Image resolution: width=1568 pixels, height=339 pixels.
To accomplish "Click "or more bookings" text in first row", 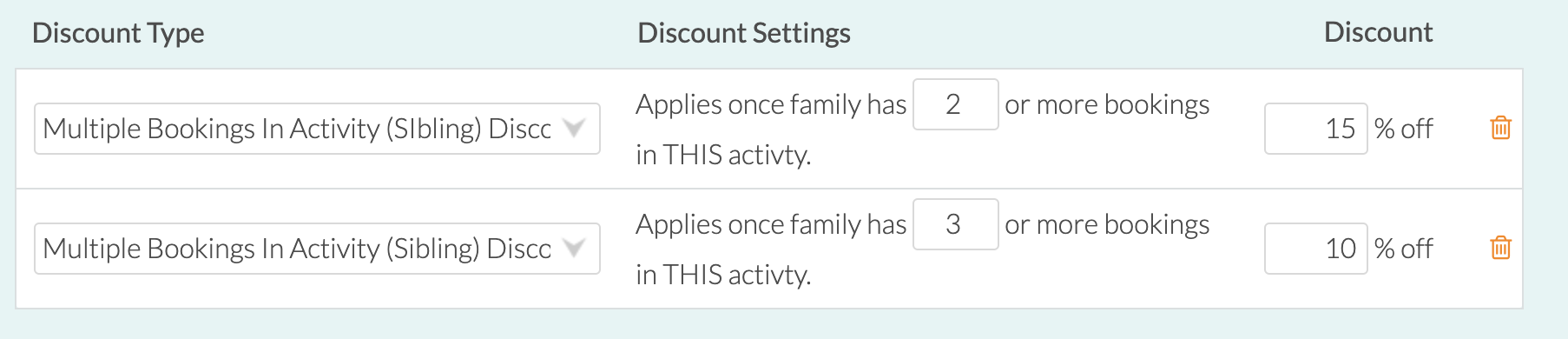I will (1107, 104).
